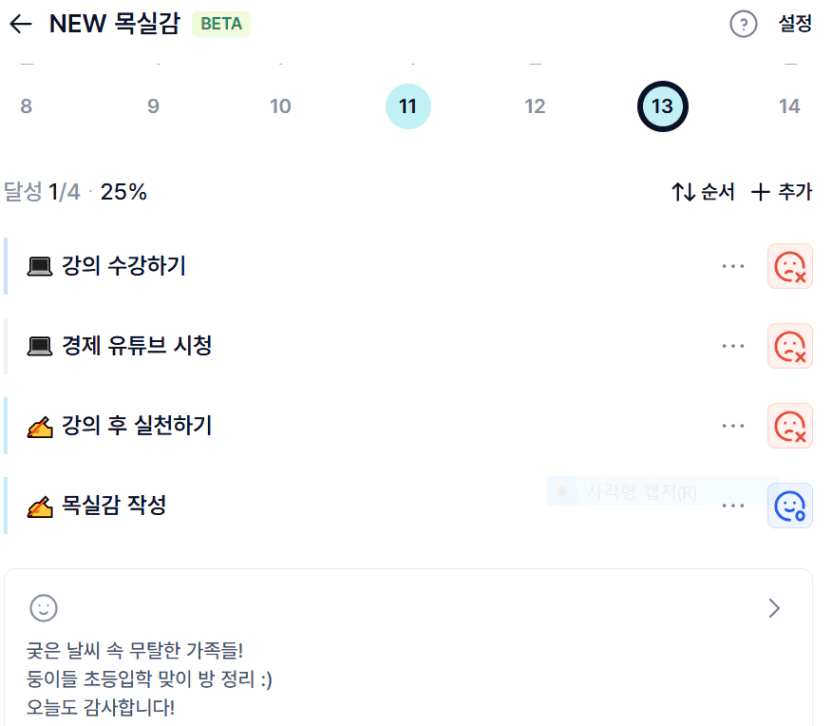Open 설정 settings
Viewport: 832px width, 726px height.
coord(795,25)
